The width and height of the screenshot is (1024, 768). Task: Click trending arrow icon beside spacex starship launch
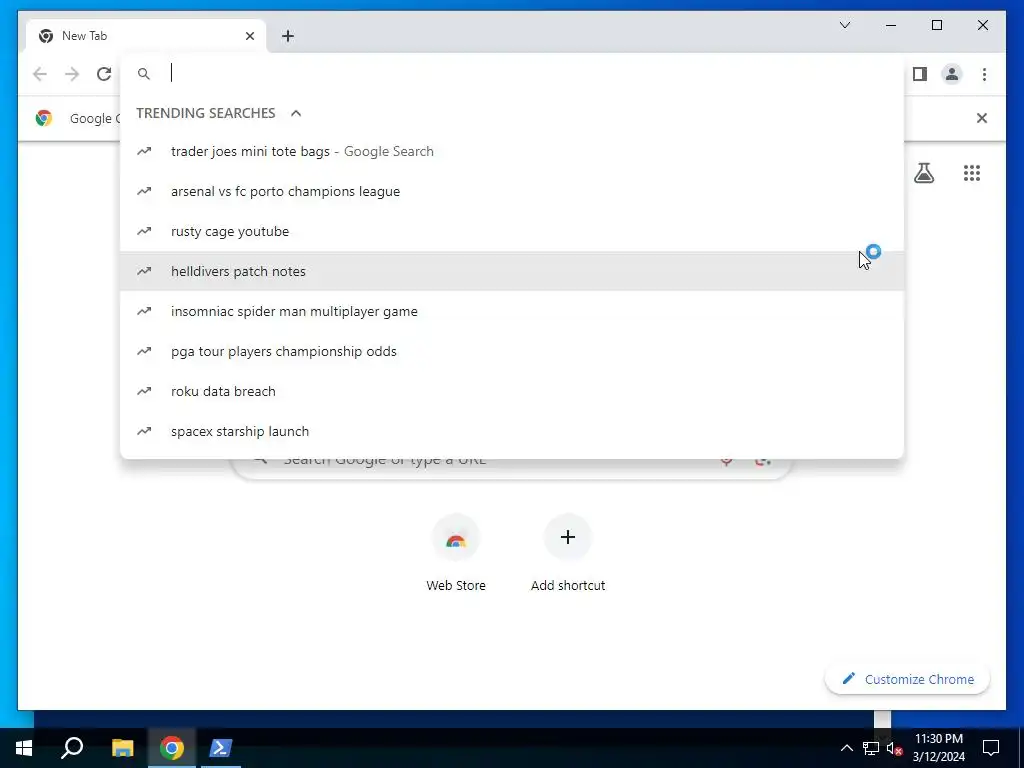(144, 431)
